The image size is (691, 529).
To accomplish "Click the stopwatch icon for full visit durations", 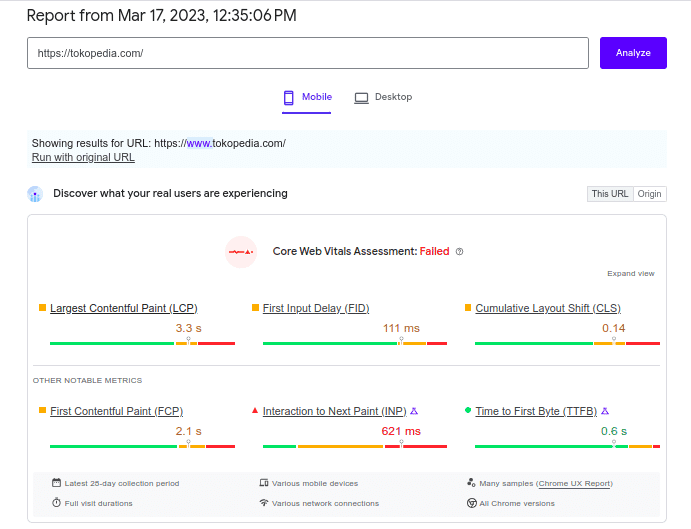I will (x=56, y=503).
